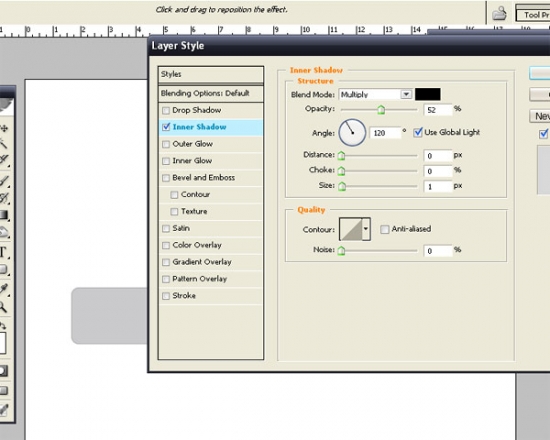Viewport: 550px width, 440px height.
Task: Enable the Outer Glow checkbox
Action: [166, 144]
